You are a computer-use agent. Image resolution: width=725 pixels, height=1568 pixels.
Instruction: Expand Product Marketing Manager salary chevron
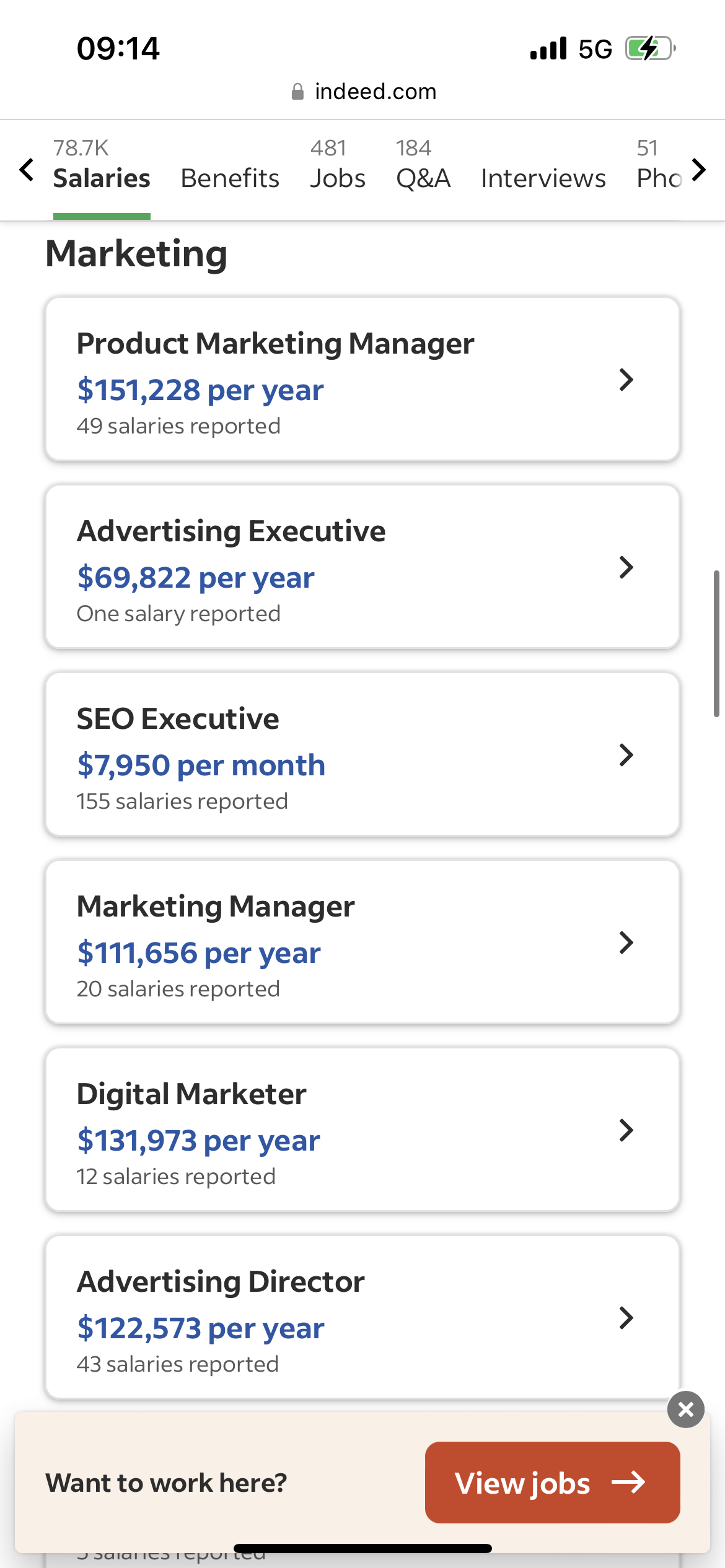click(626, 380)
